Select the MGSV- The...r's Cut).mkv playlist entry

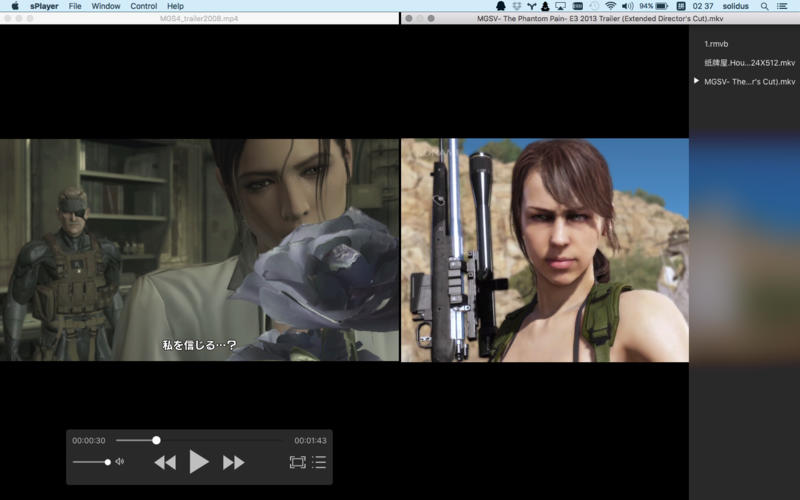click(749, 82)
